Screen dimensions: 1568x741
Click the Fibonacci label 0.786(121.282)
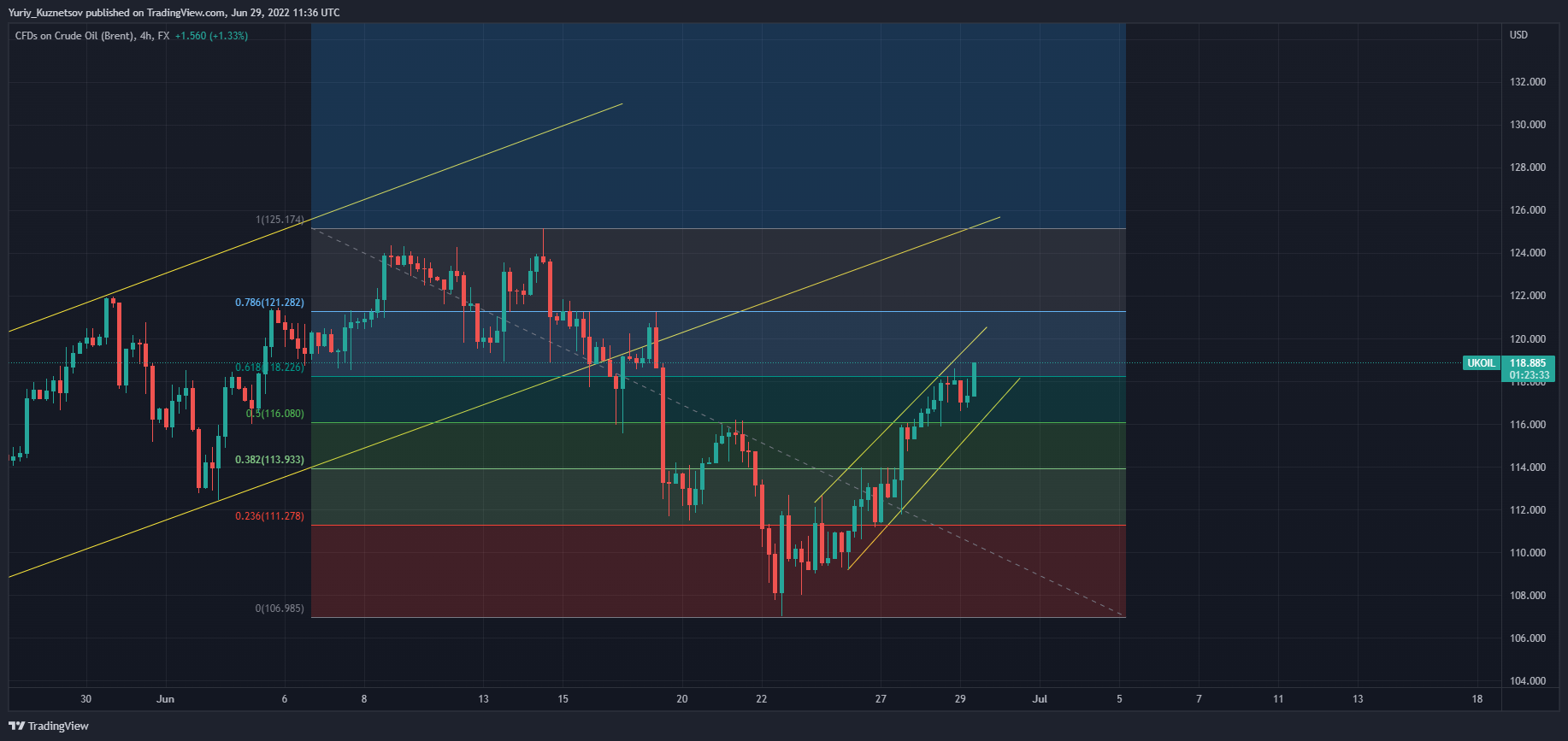point(269,303)
